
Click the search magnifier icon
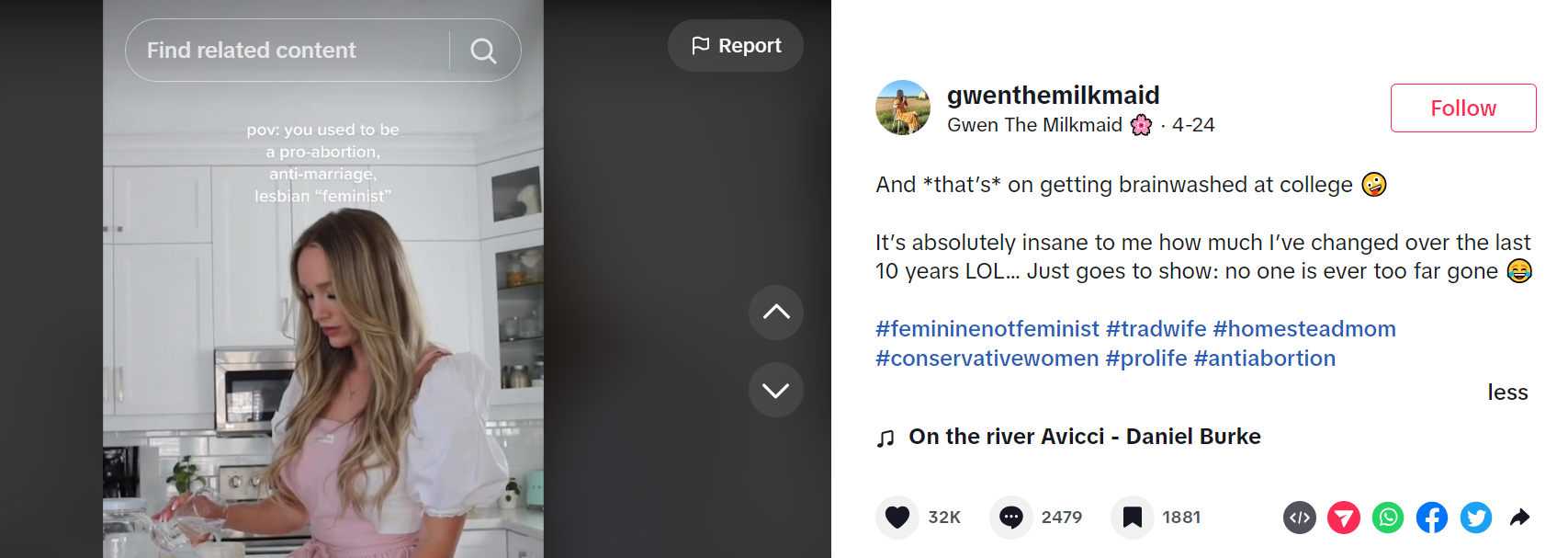coord(483,51)
